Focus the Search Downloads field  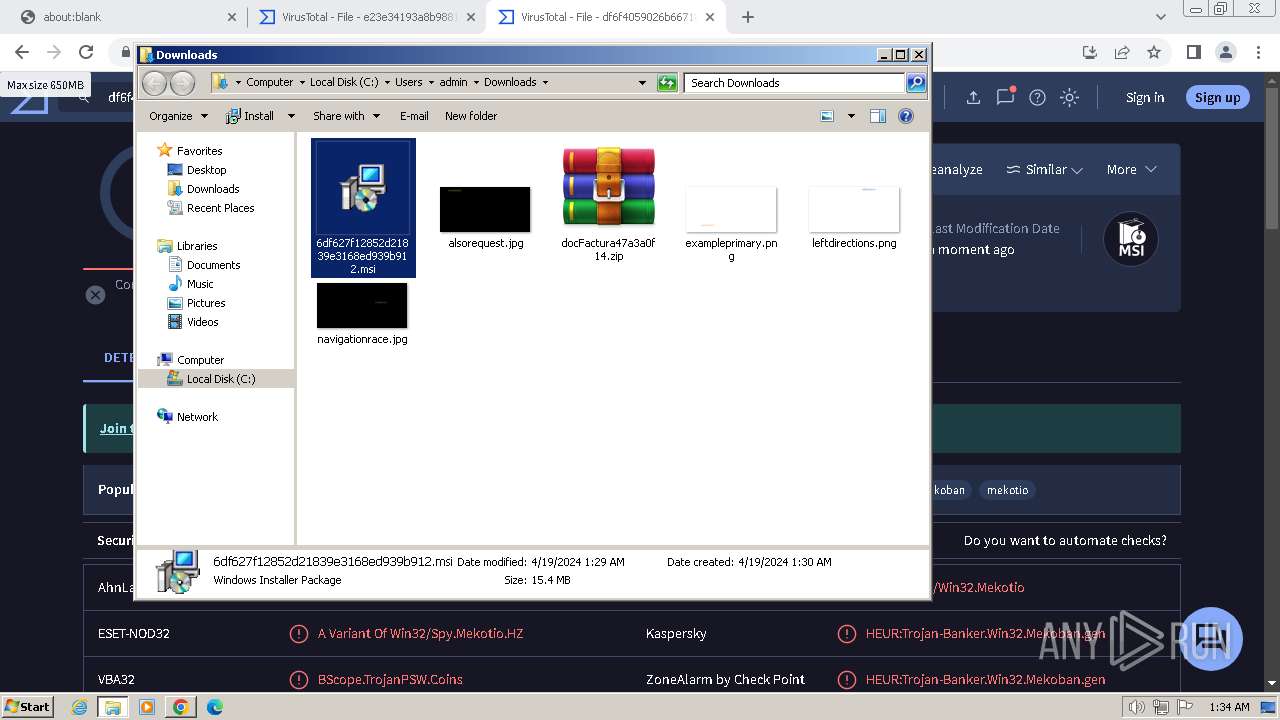(795, 83)
